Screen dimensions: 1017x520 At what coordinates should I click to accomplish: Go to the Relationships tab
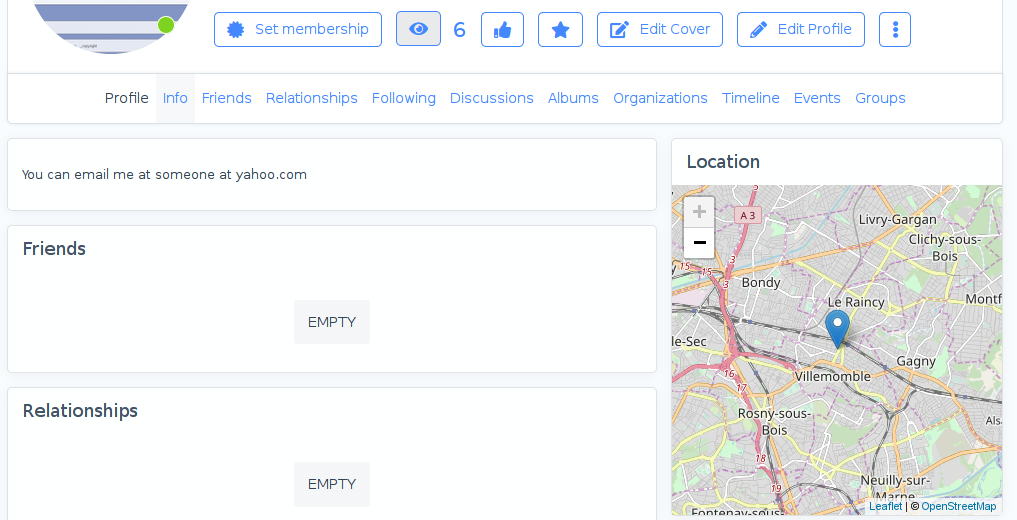(312, 98)
